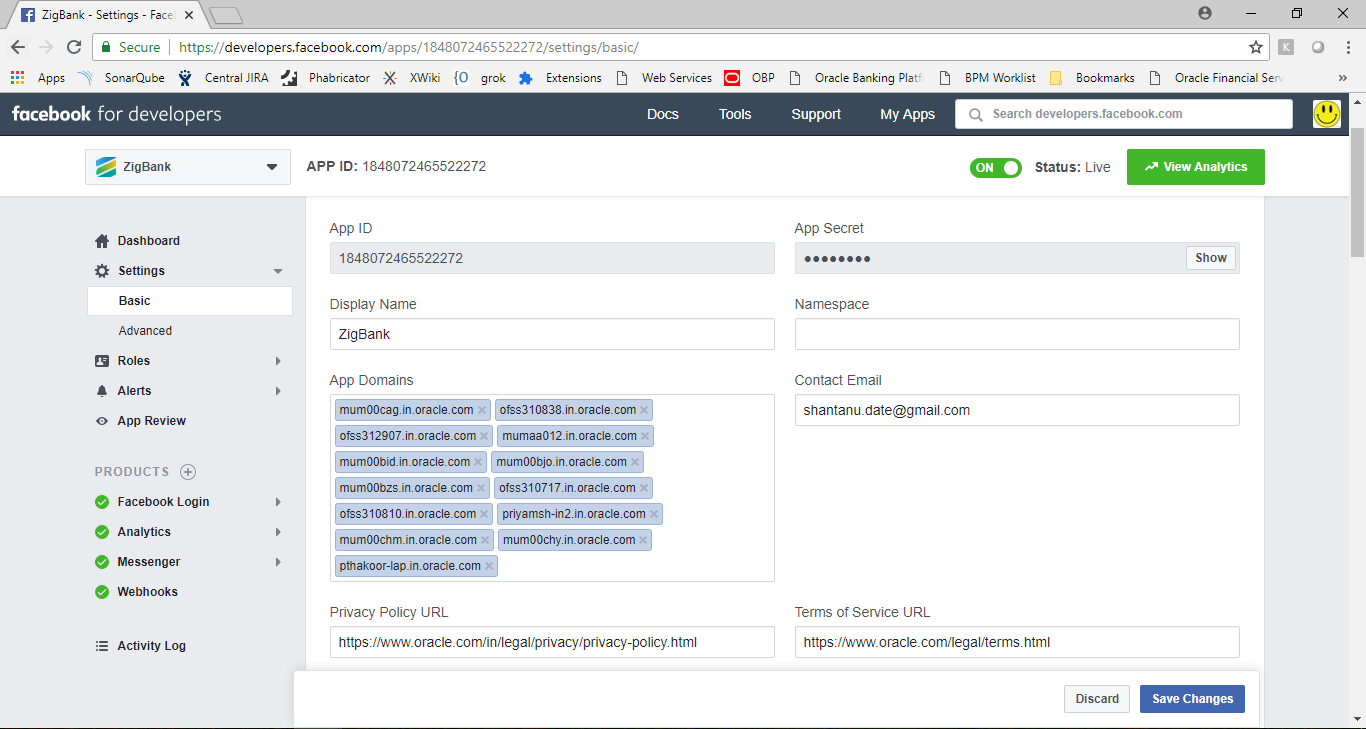Open the Phabricator bookmark
Screen dimensions: 1366x729
click(326, 78)
